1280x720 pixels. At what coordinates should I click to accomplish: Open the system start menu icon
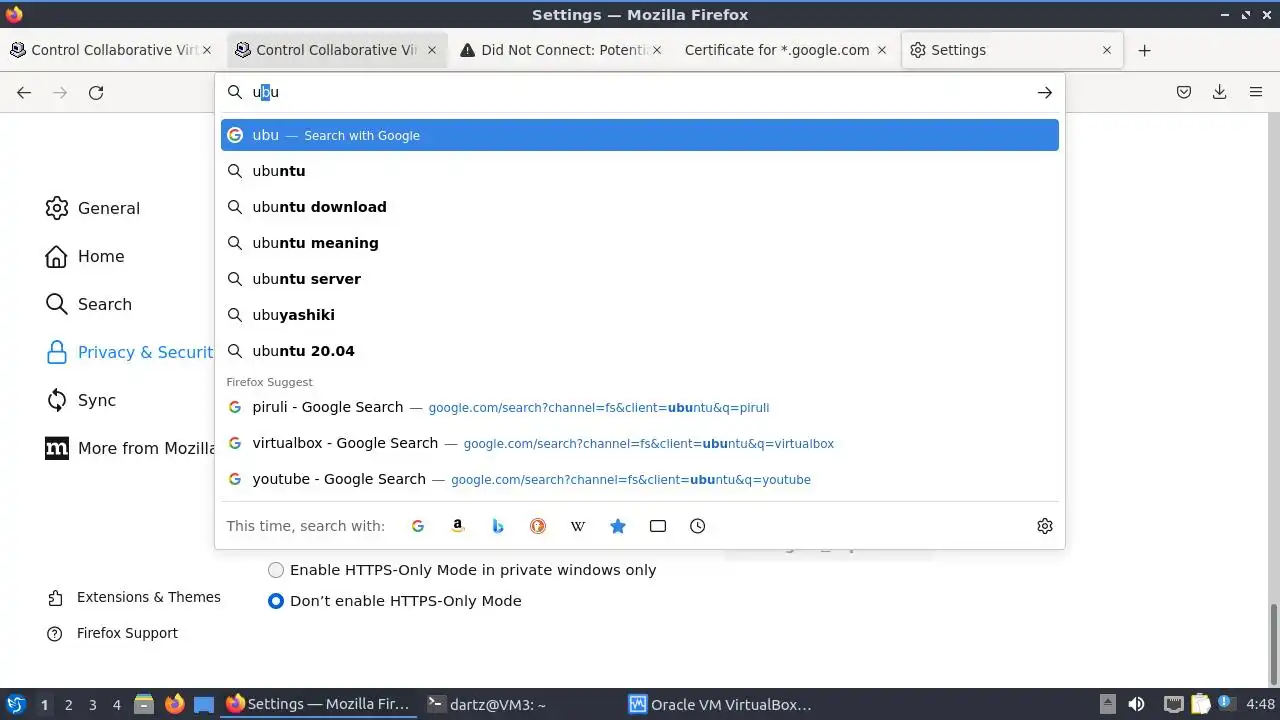point(16,704)
